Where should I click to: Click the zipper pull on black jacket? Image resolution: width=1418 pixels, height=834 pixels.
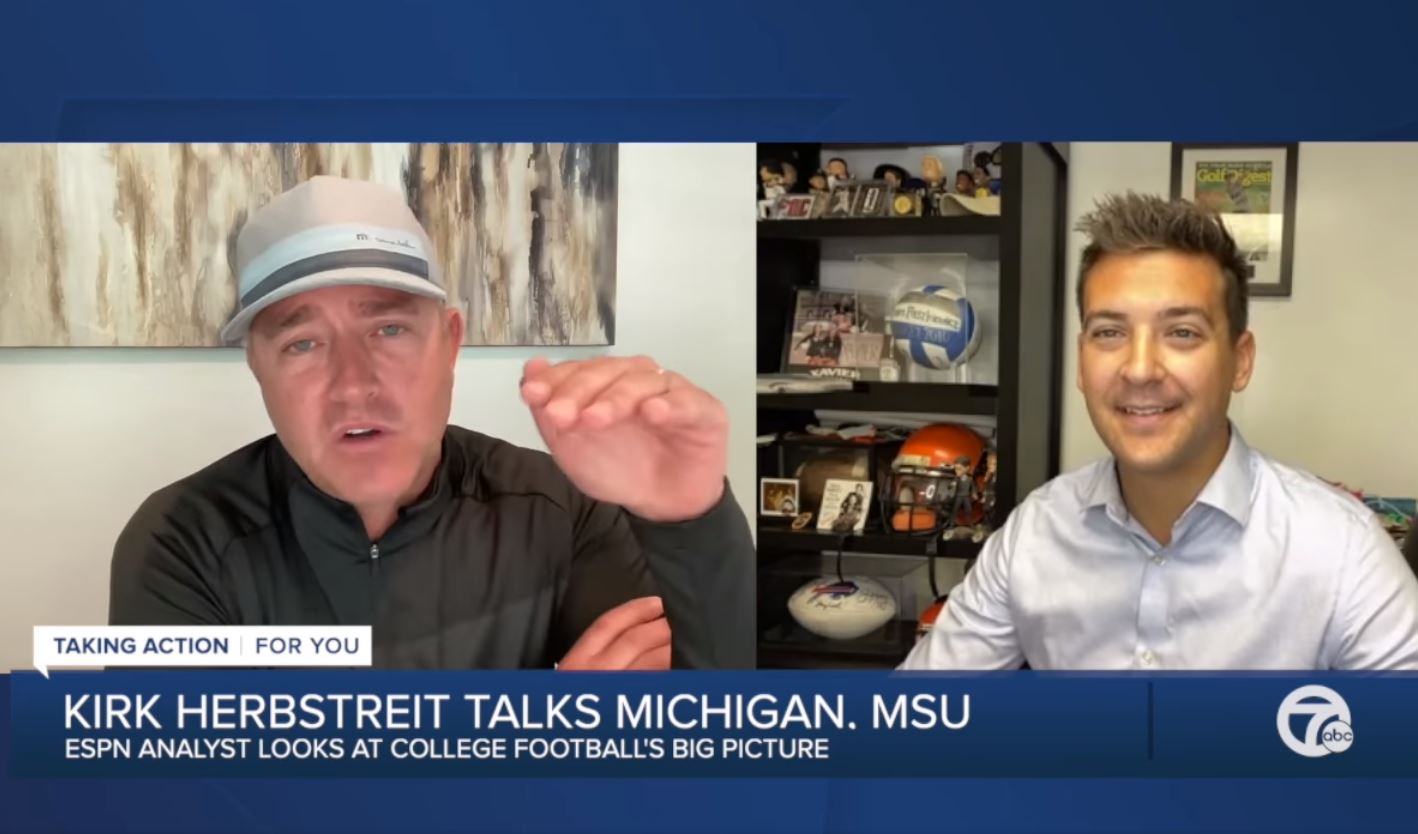(373, 550)
